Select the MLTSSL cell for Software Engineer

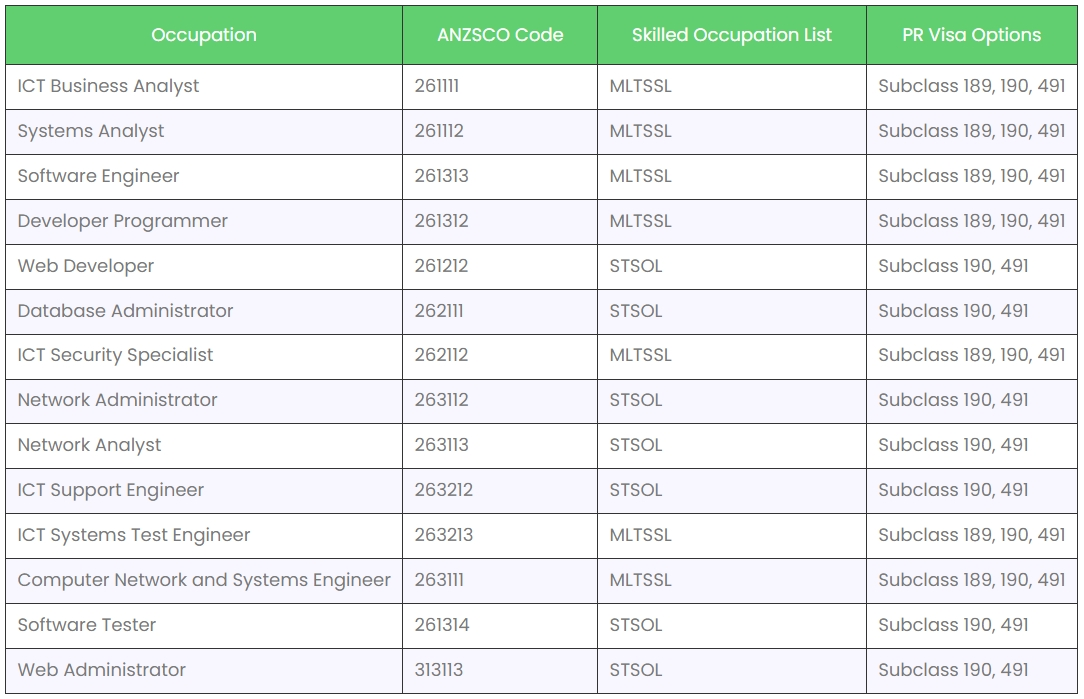click(640, 176)
